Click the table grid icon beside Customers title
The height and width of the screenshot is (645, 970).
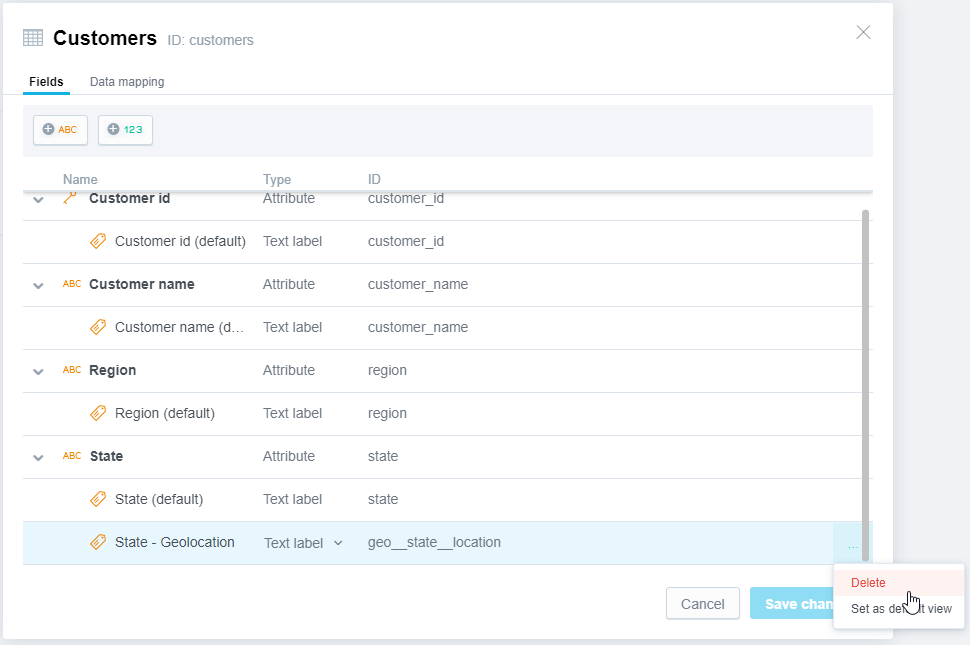pyautogui.click(x=32, y=37)
